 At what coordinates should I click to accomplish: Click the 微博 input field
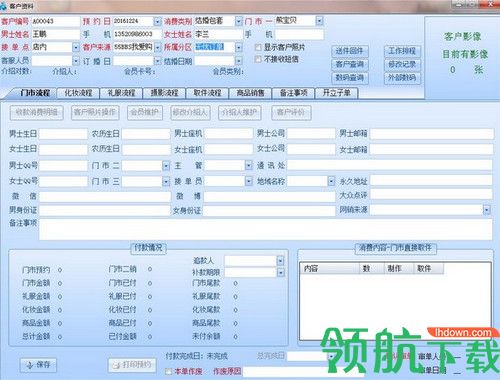point(269,197)
